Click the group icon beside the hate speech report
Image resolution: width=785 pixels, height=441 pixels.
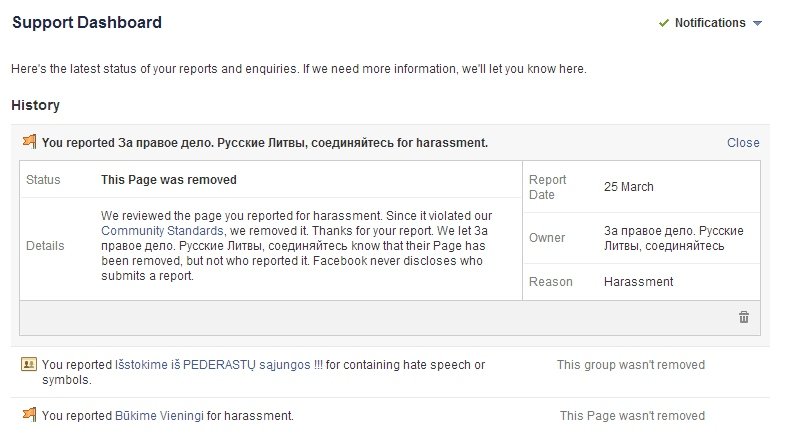(29, 364)
